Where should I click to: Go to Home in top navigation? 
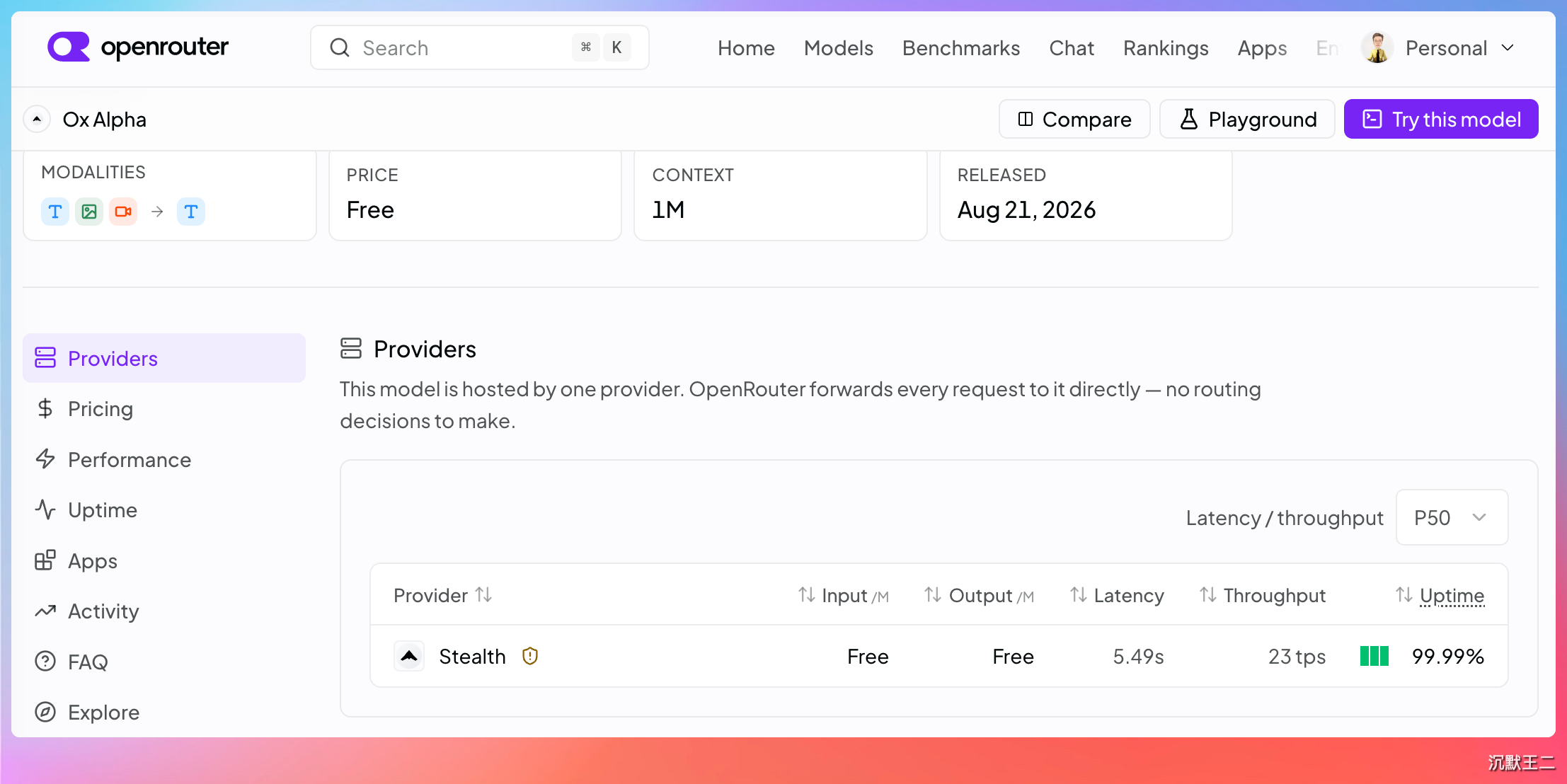click(746, 47)
